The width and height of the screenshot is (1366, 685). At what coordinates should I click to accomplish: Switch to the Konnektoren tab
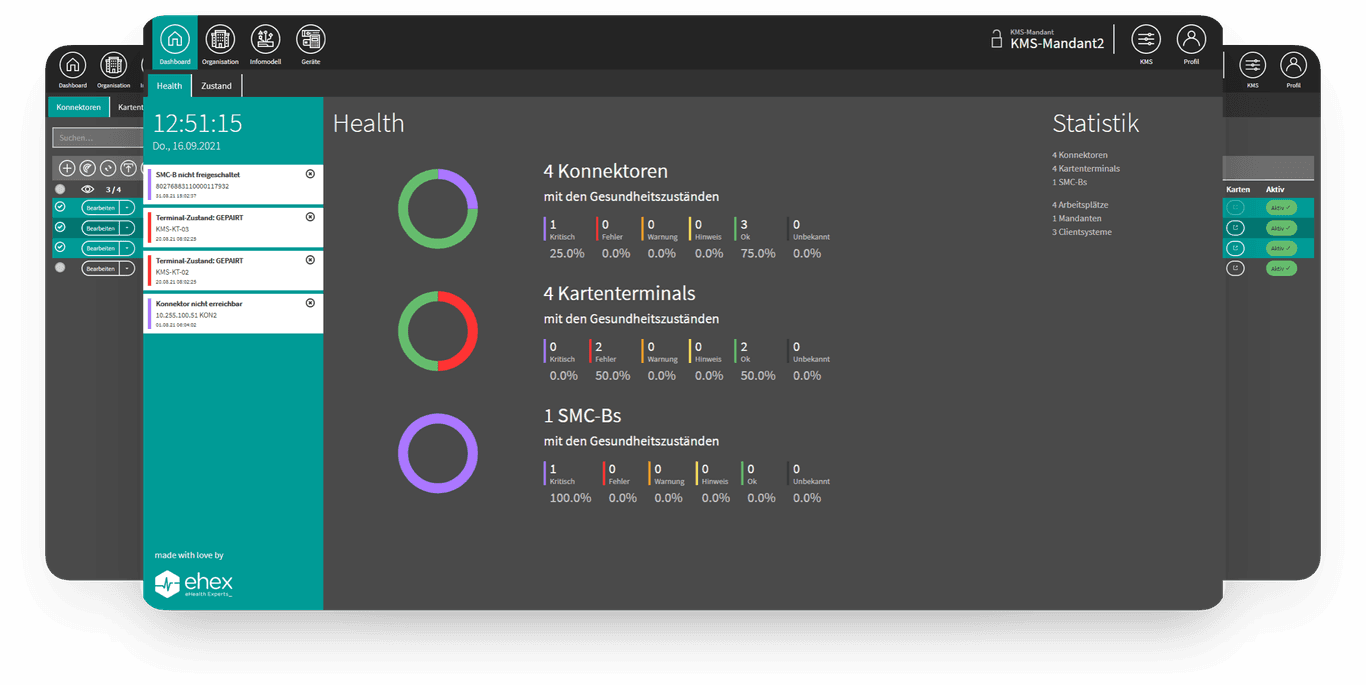pyautogui.click(x=78, y=106)
